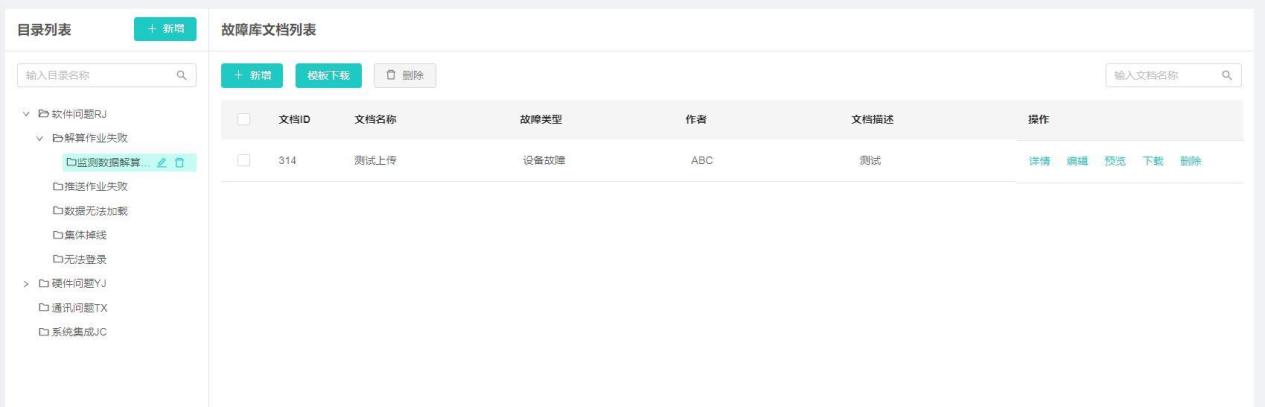
Task: Click the folder icon of 通讯问题TX
Action: (x=43, y=307)
